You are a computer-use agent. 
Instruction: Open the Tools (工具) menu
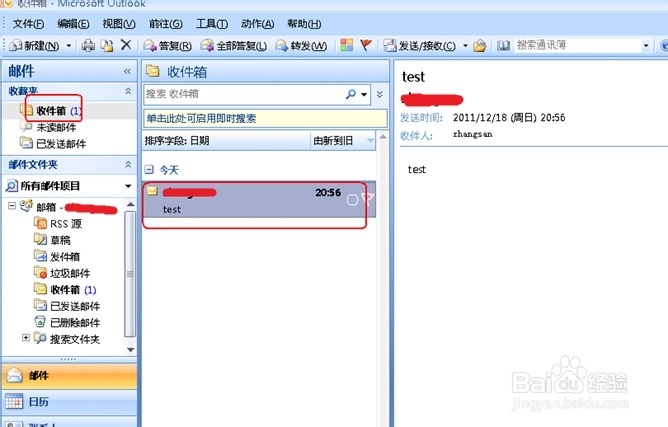click(212, 24)
